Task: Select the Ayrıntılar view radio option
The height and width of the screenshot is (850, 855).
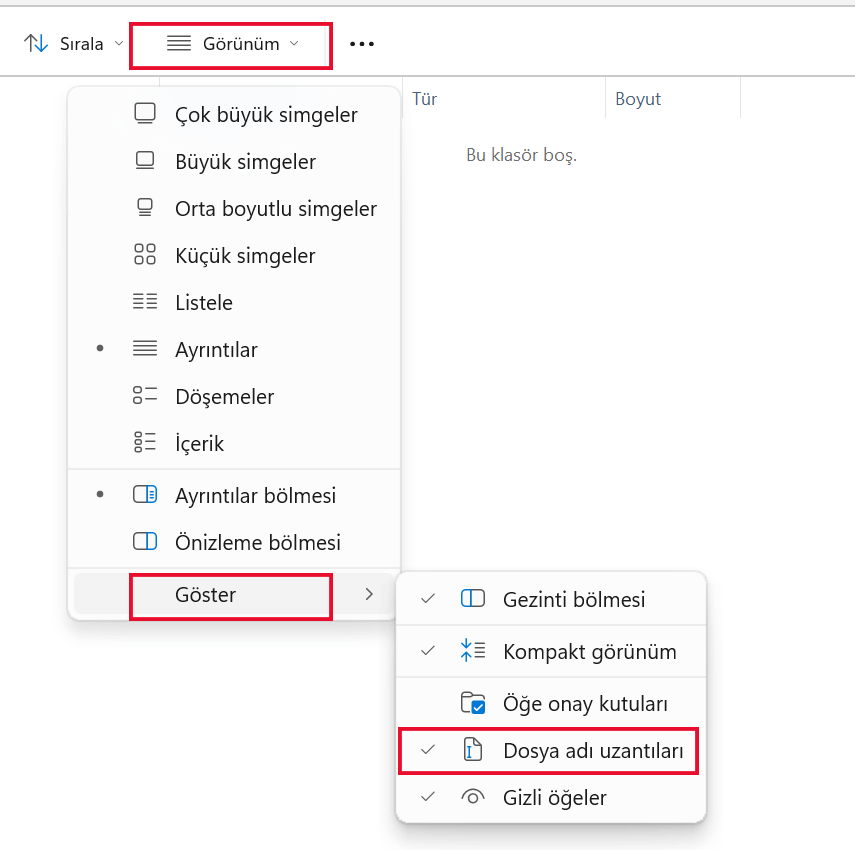Action: [x=234, y=349]
